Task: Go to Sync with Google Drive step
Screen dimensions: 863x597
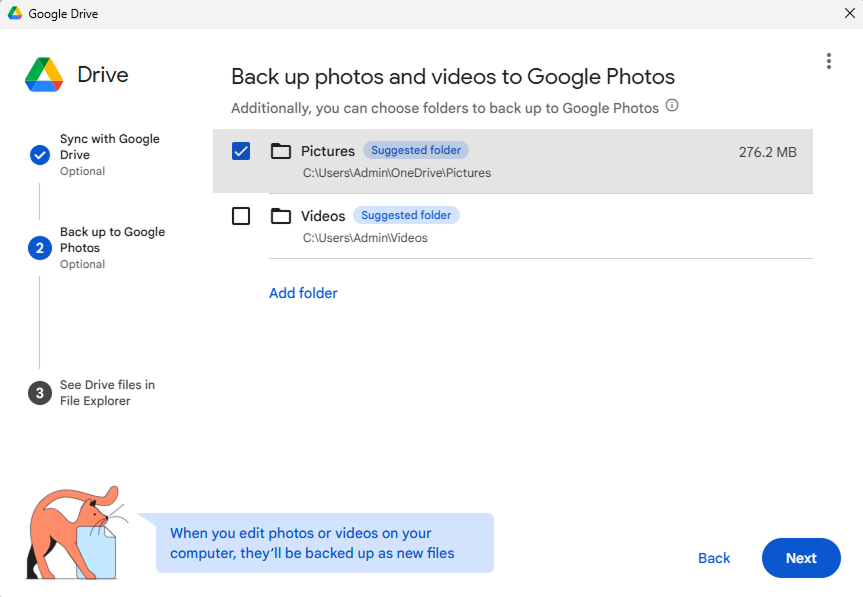Action: [109, 147]
